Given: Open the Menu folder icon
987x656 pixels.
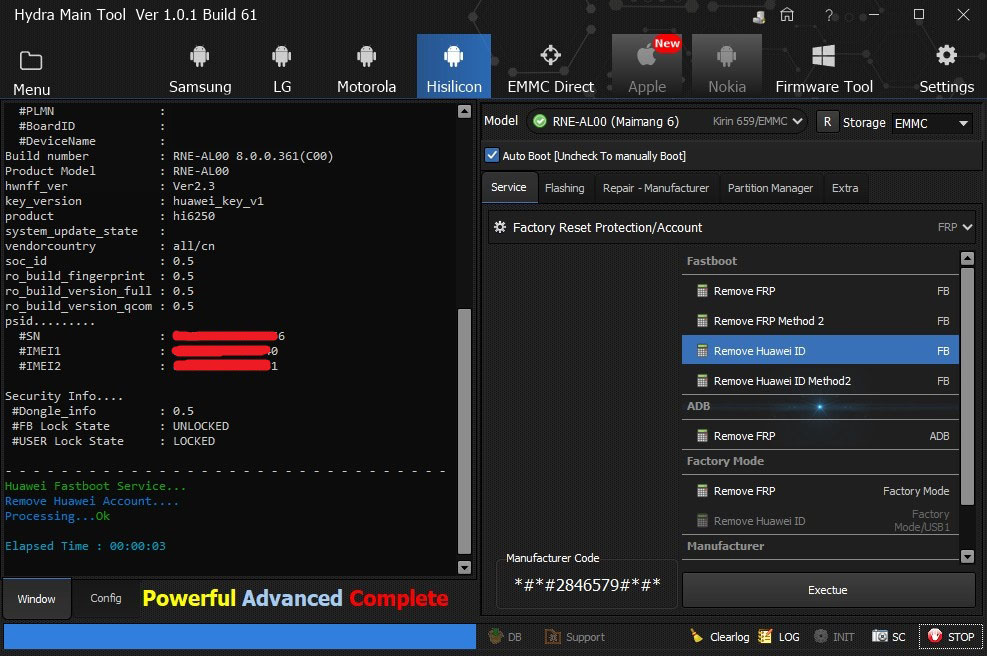Looking at the screenshot, I should [31, 61].
